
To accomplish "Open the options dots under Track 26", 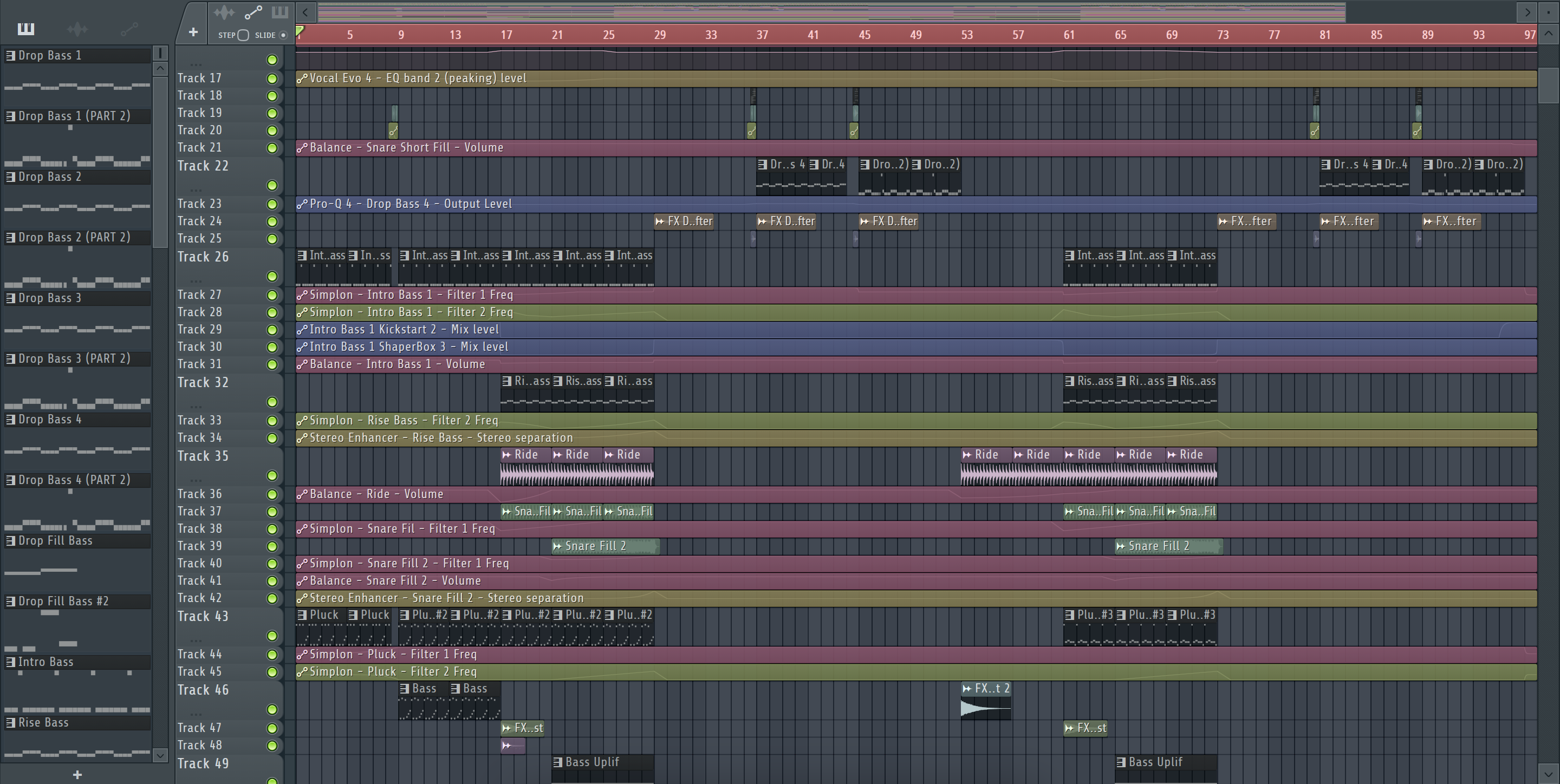I will click(x=195, y=281).
